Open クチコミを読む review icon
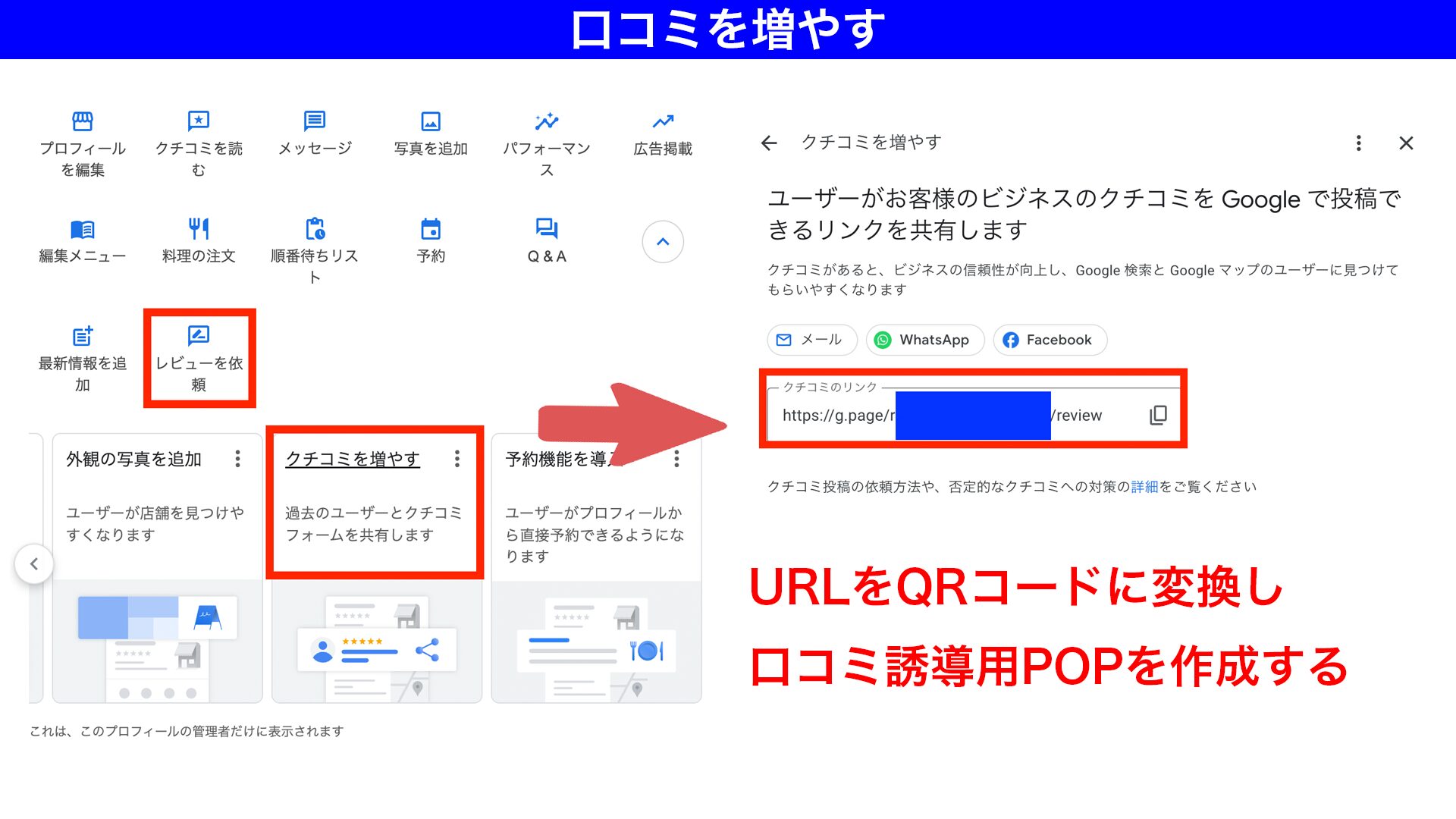This screenshot has width=1456, height=819. coord(199,121)
